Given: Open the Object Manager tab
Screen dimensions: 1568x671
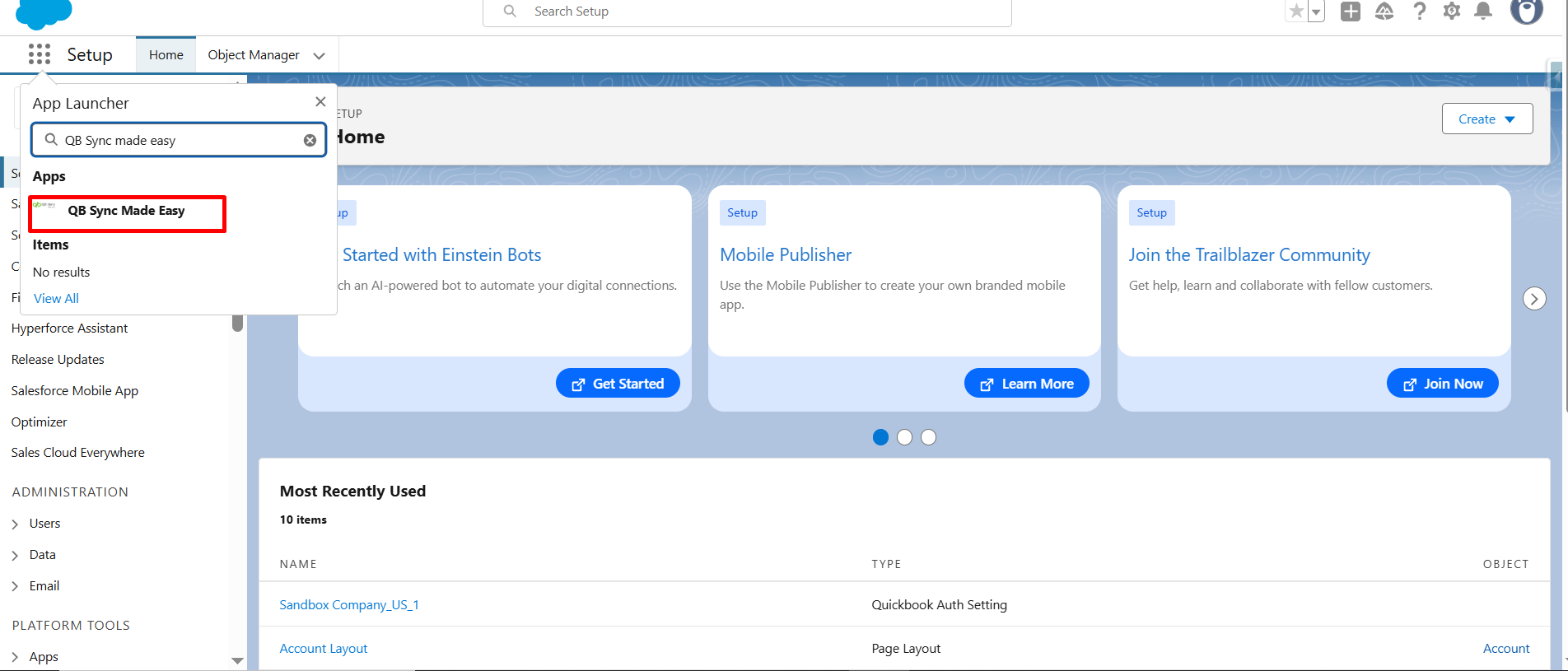Looking at the screenshot, I should [x=254, y=54].
